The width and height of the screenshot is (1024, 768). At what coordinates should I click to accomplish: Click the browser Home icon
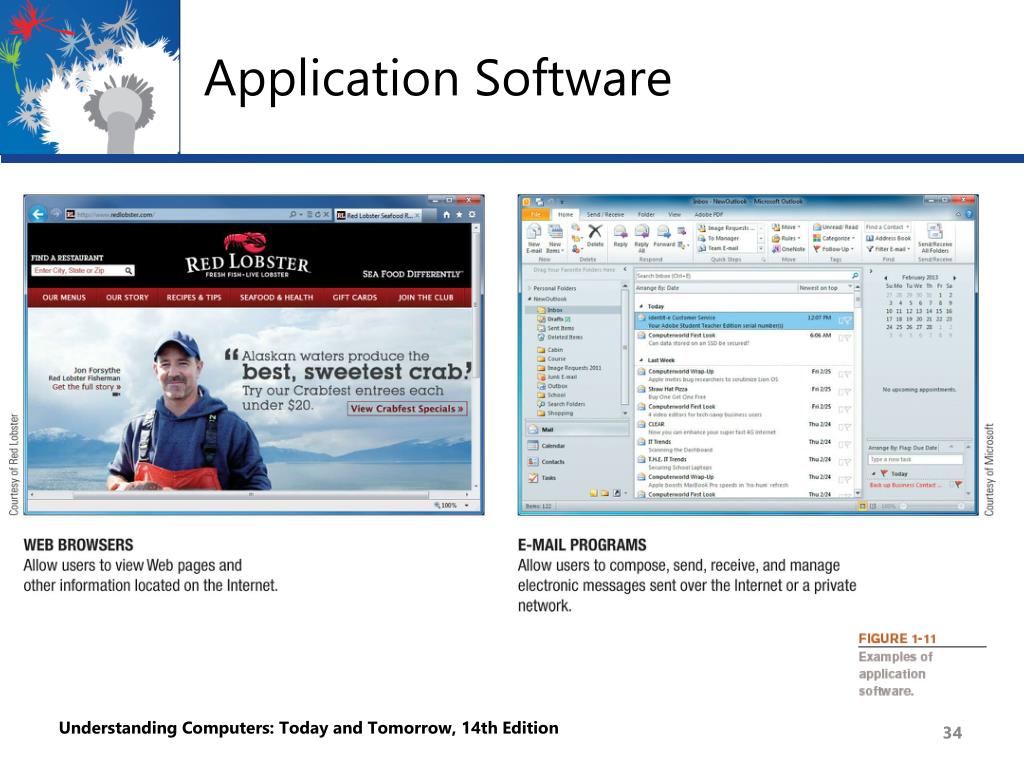[446, 214]
